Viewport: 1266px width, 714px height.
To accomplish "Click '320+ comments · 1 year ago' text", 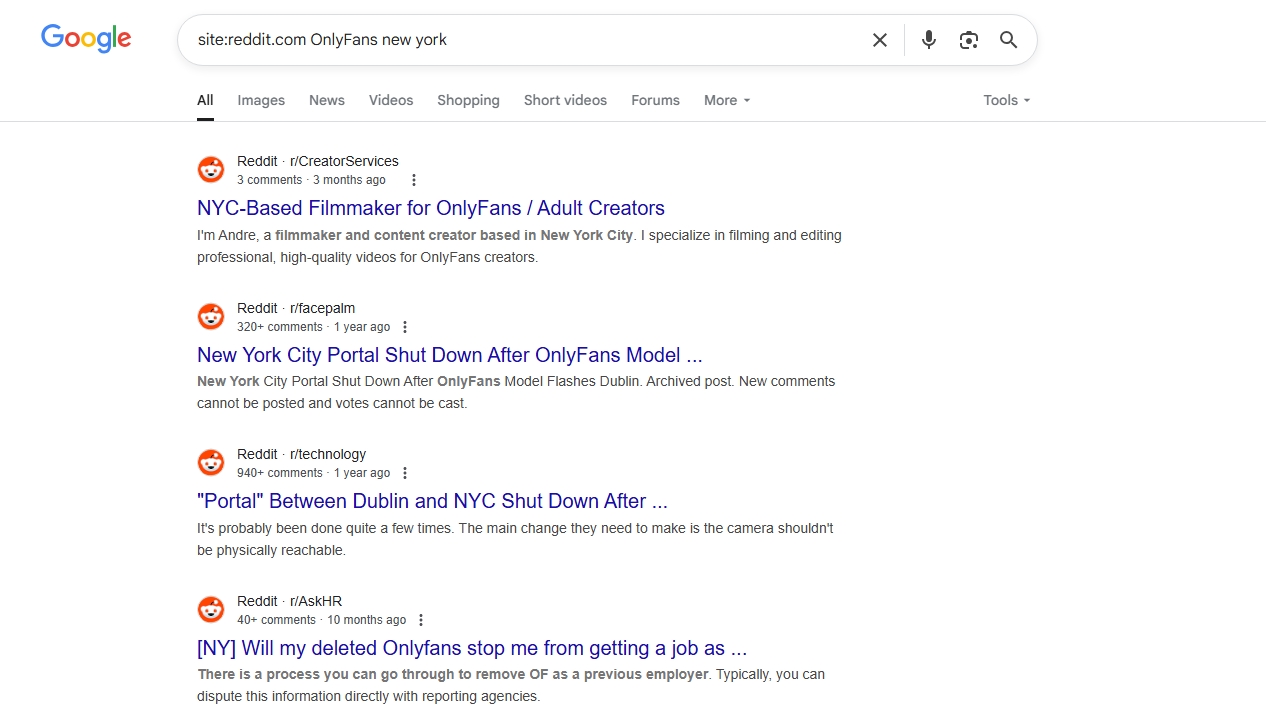I will [x=314, y=327].
